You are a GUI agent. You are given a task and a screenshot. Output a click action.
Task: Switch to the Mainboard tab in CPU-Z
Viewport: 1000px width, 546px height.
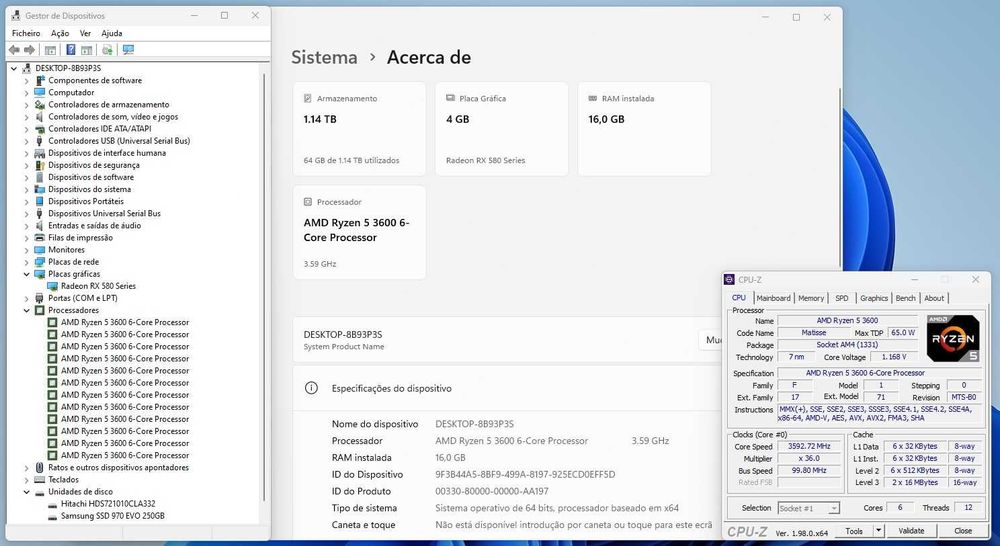tap(773, 298)
